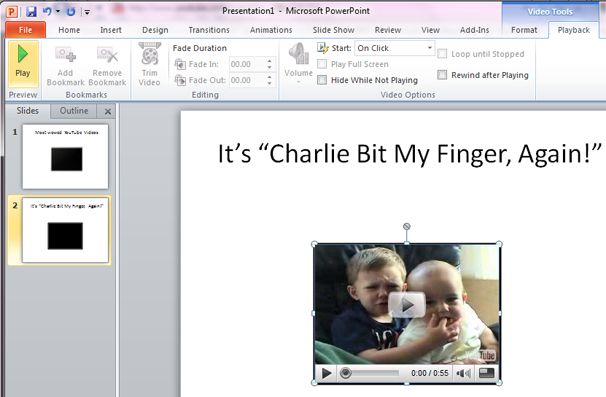This screenshot has width=606, height=397.
Task: Click the Fade Out value field
Action: (x=248, y=80)
